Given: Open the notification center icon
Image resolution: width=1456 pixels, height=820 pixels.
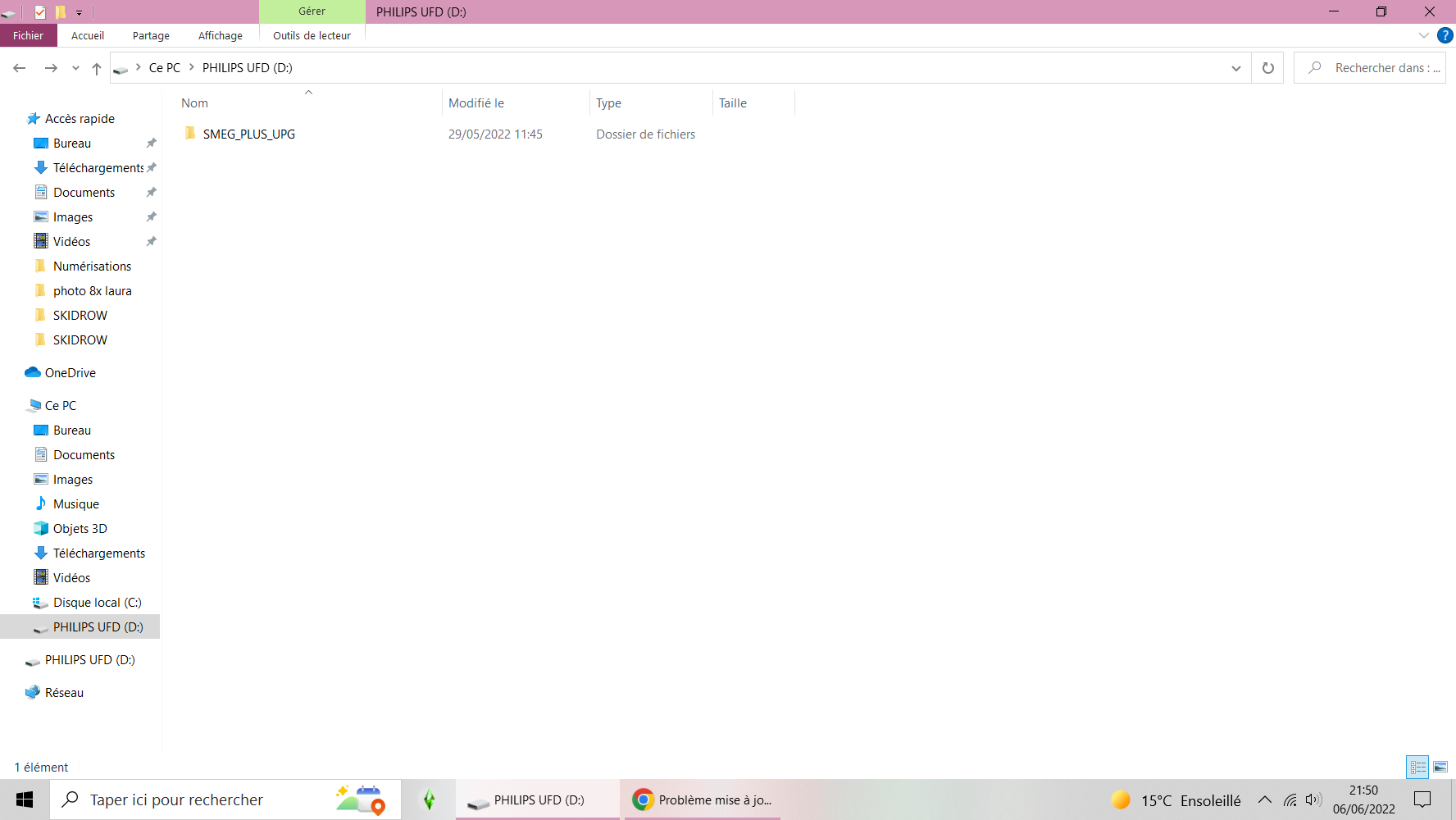Looking at the screenshot, I should (1422, 799).
